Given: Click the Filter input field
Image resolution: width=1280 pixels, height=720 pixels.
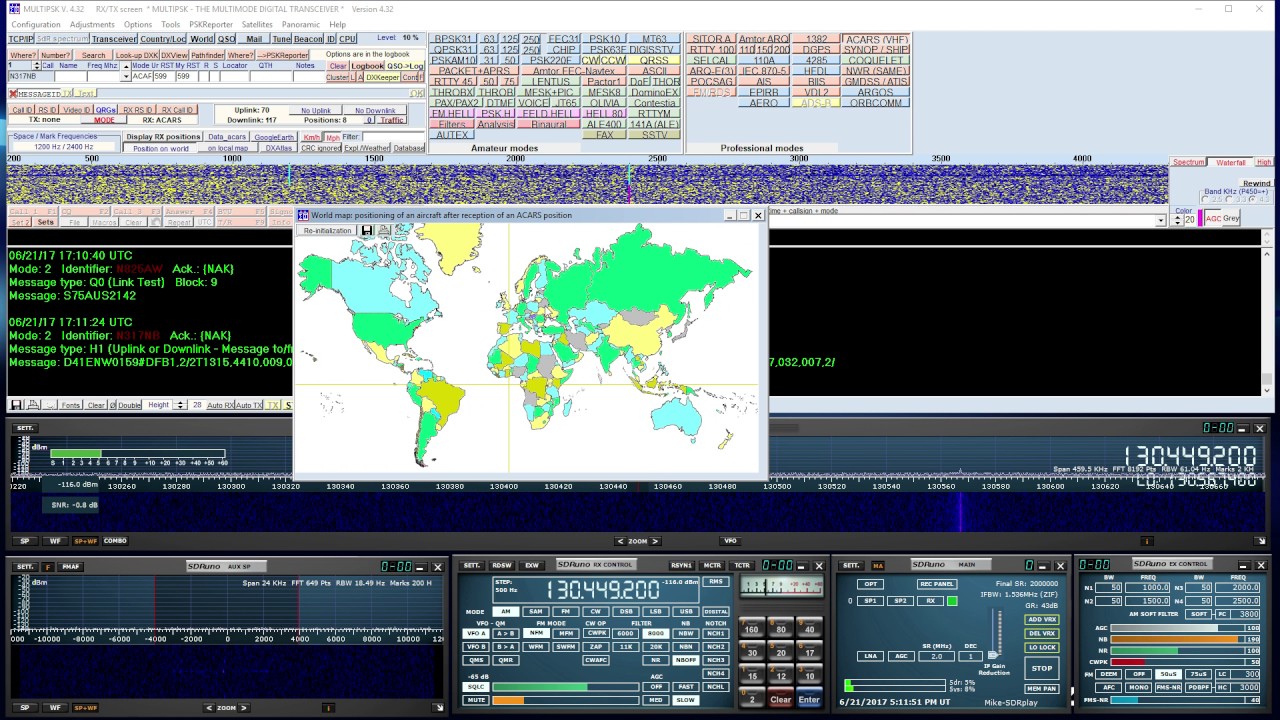Looking at the screenshot, I should (x=392, y=137).
